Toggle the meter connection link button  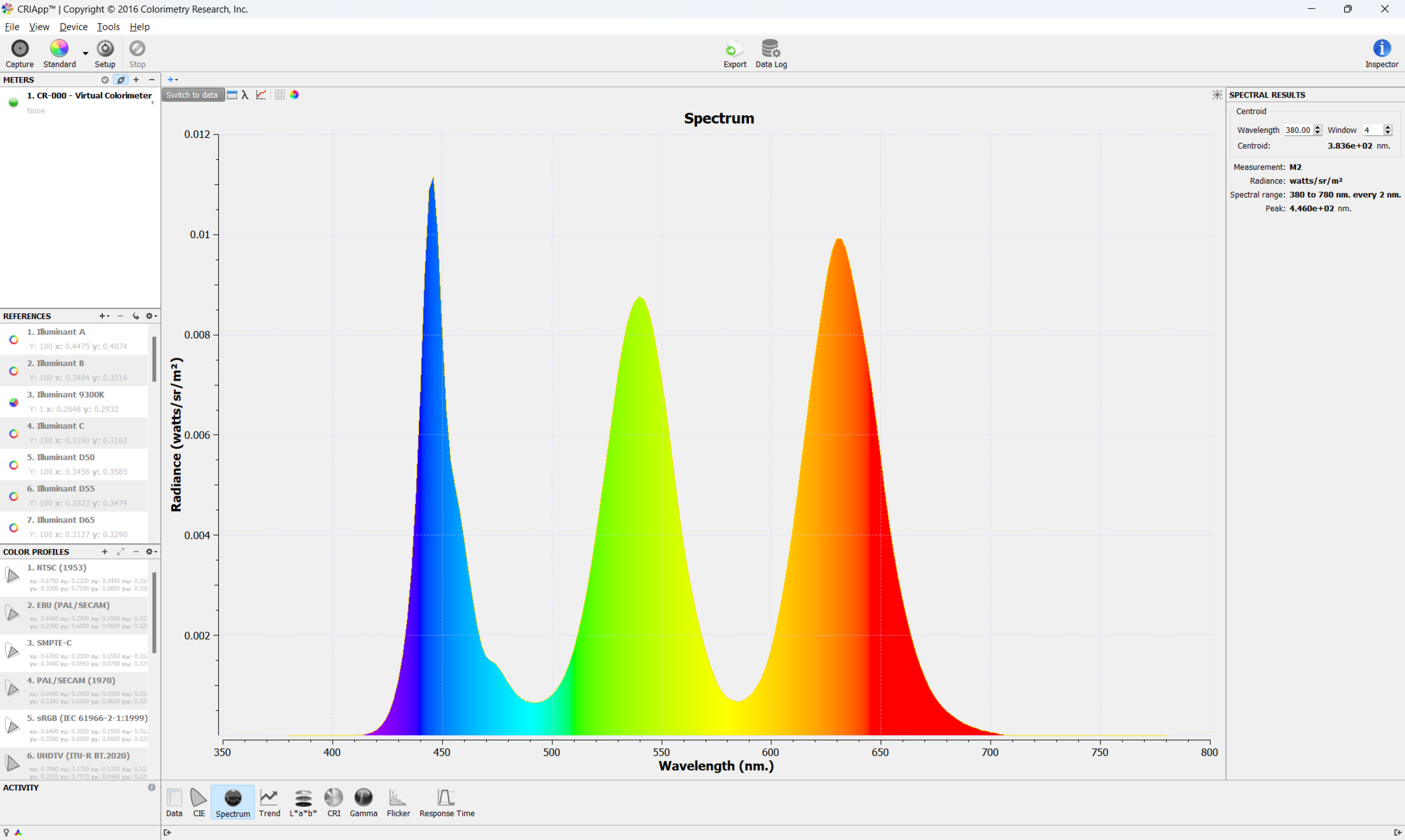click(x=121, y=80)
